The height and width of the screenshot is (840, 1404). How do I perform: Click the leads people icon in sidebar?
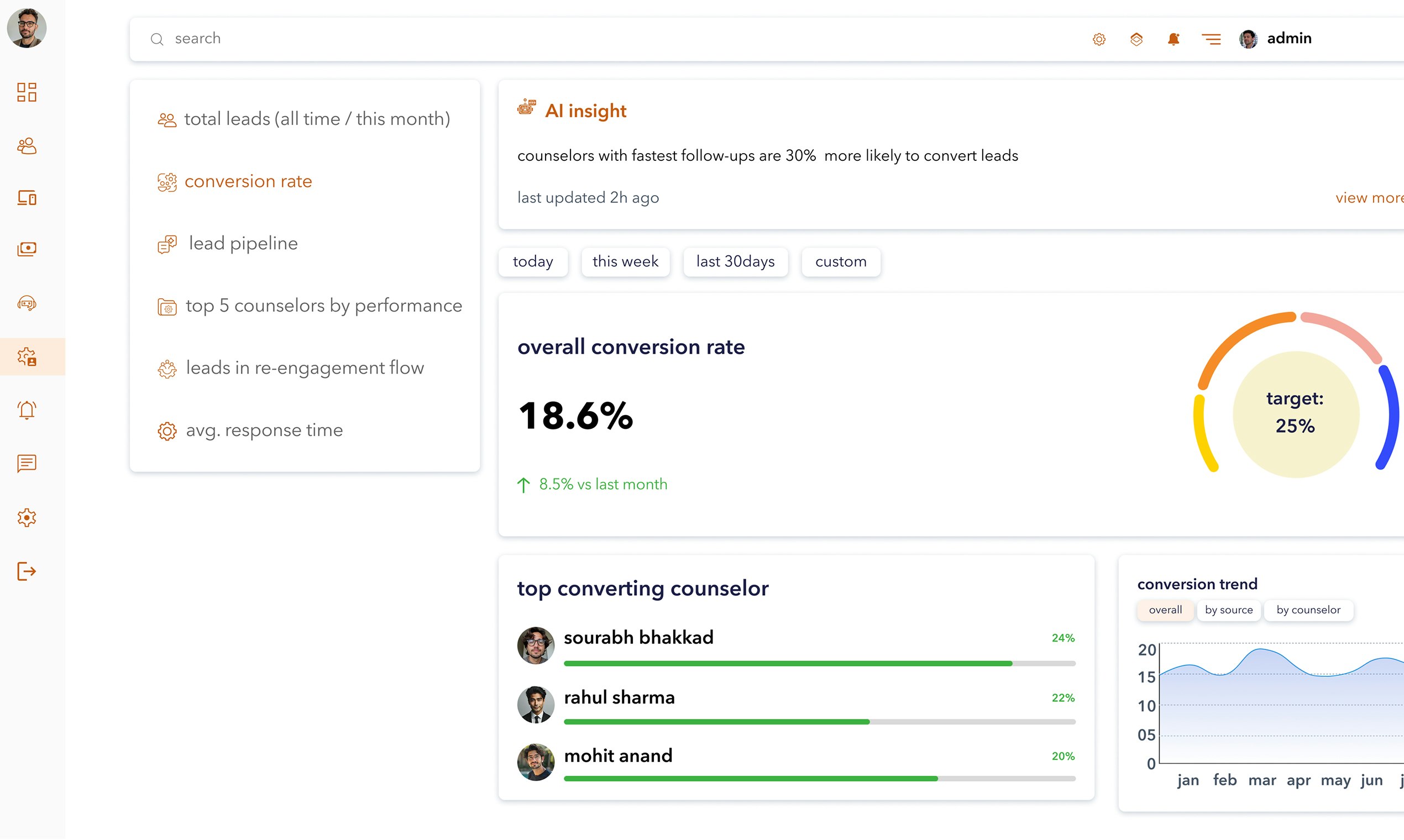(27, 146)
